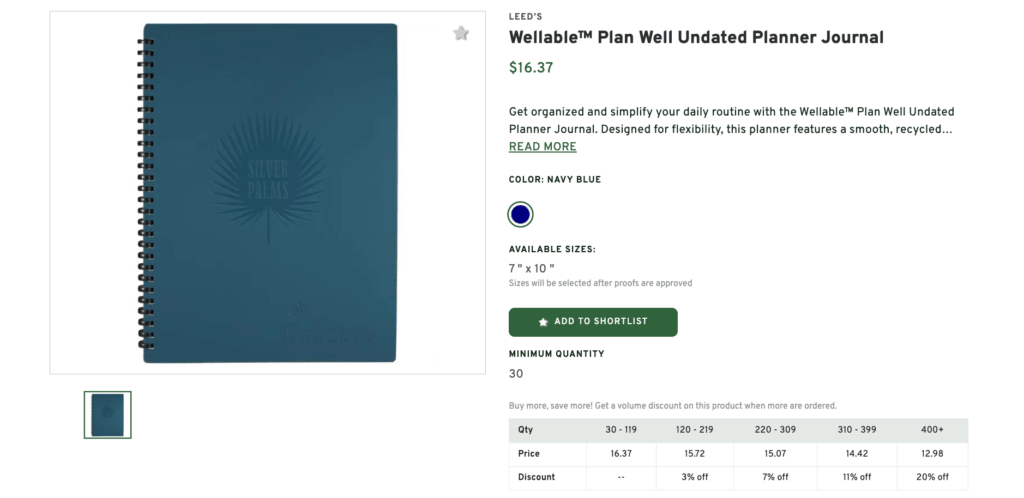Expand description with READ MORE link
The image size is (1024, 498).
[542, 147]
